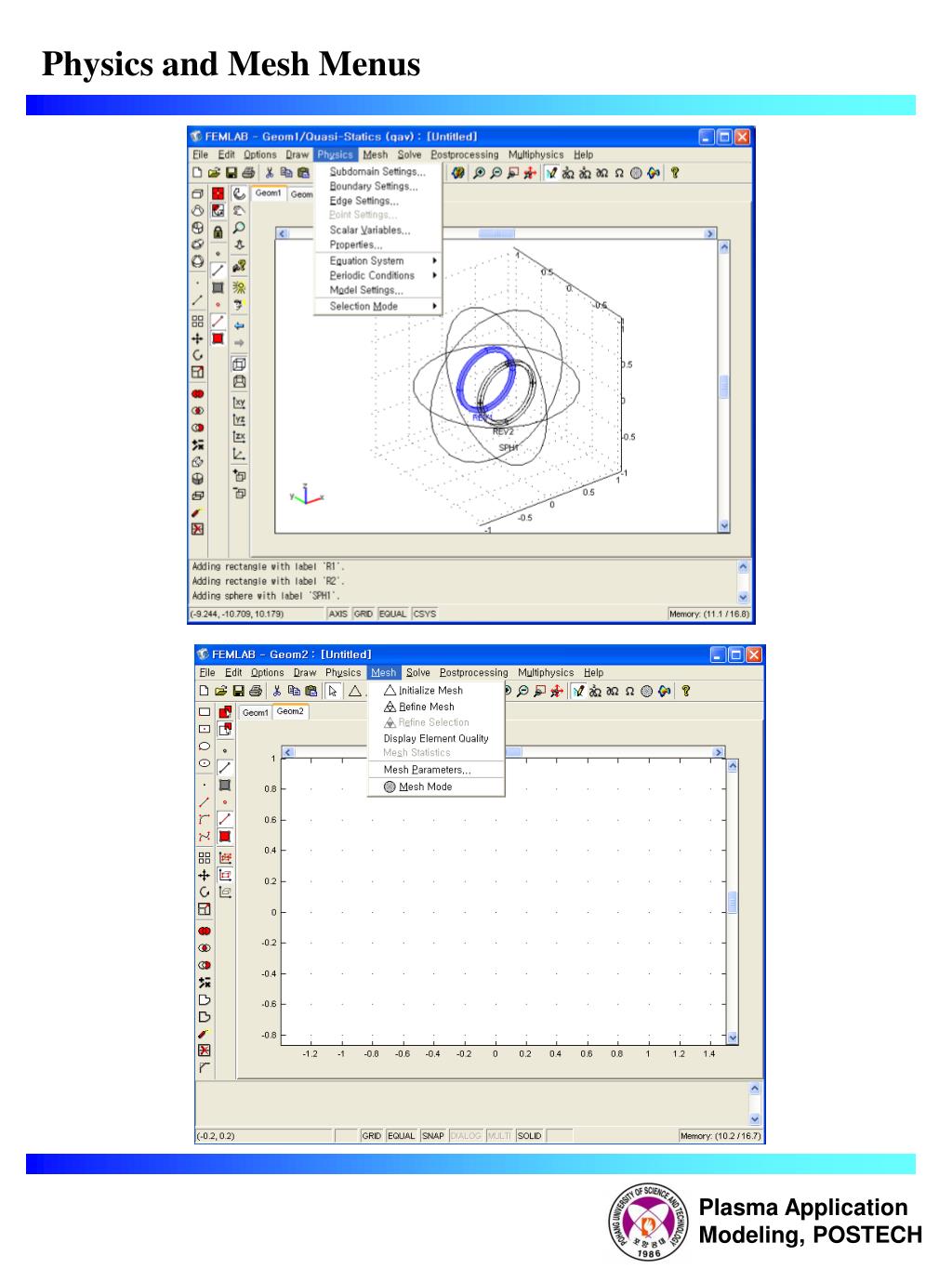This screenshot has height=1269, width=952.
Task: Open the Postprocessing menu in Geom1 window
Action: pyautogui.click(x=465, y=155)
